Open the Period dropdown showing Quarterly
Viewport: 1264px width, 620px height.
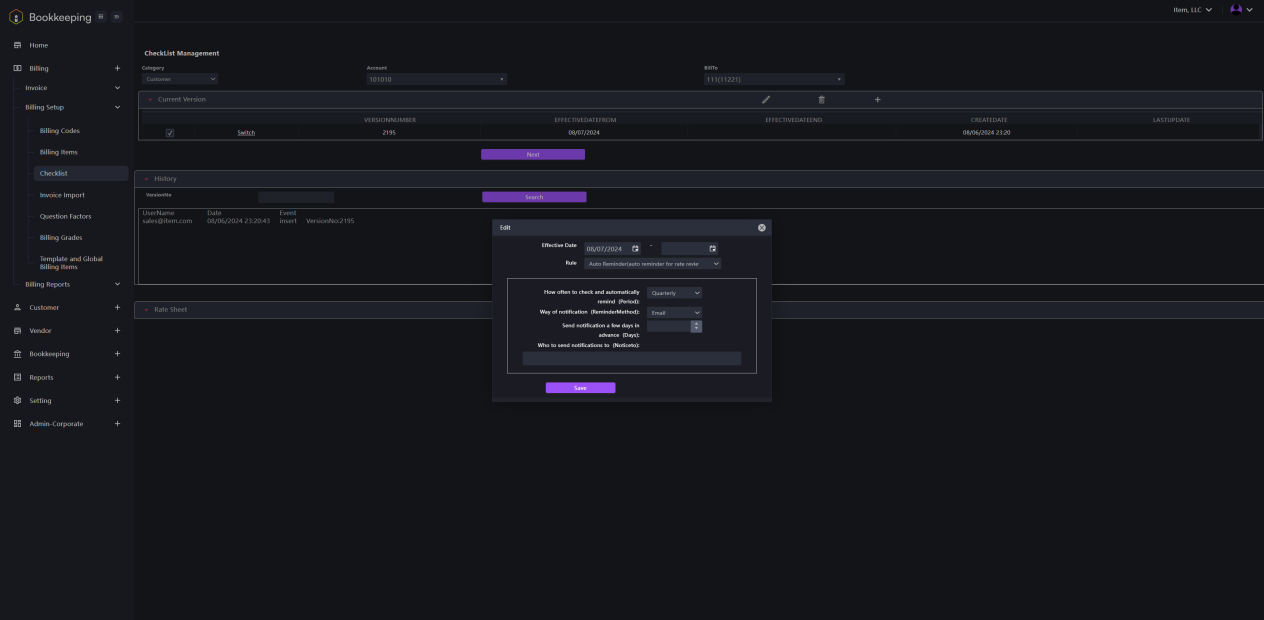click(x=674, y=293)
